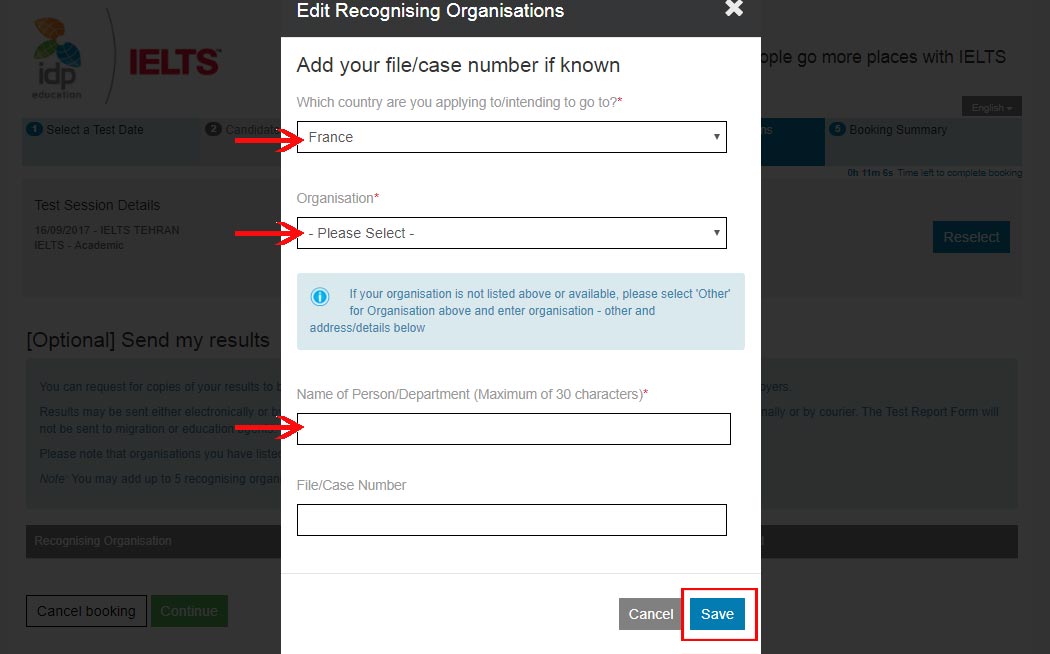Click the red IELTS logo

click(175, 62)
